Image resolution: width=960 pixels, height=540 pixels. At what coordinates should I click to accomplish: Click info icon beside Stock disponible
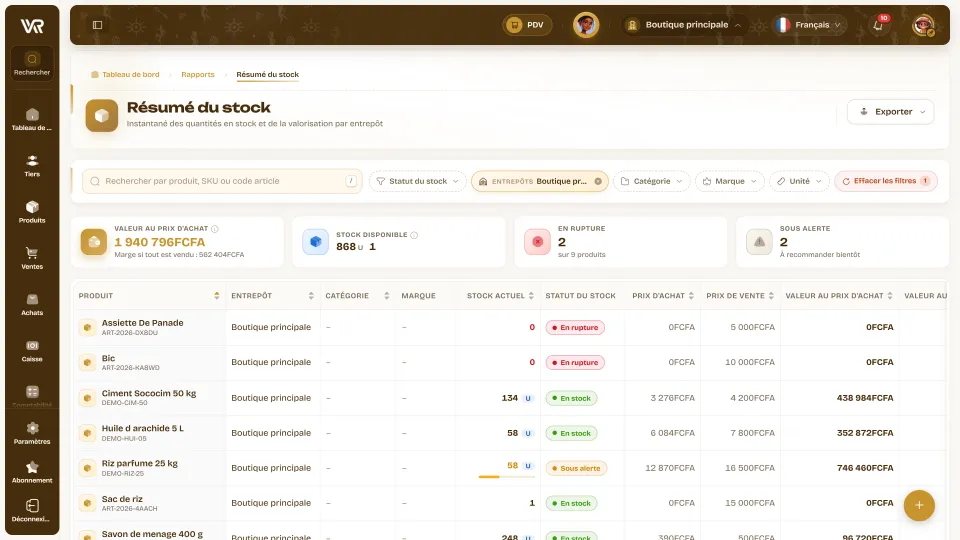(414, 235)
